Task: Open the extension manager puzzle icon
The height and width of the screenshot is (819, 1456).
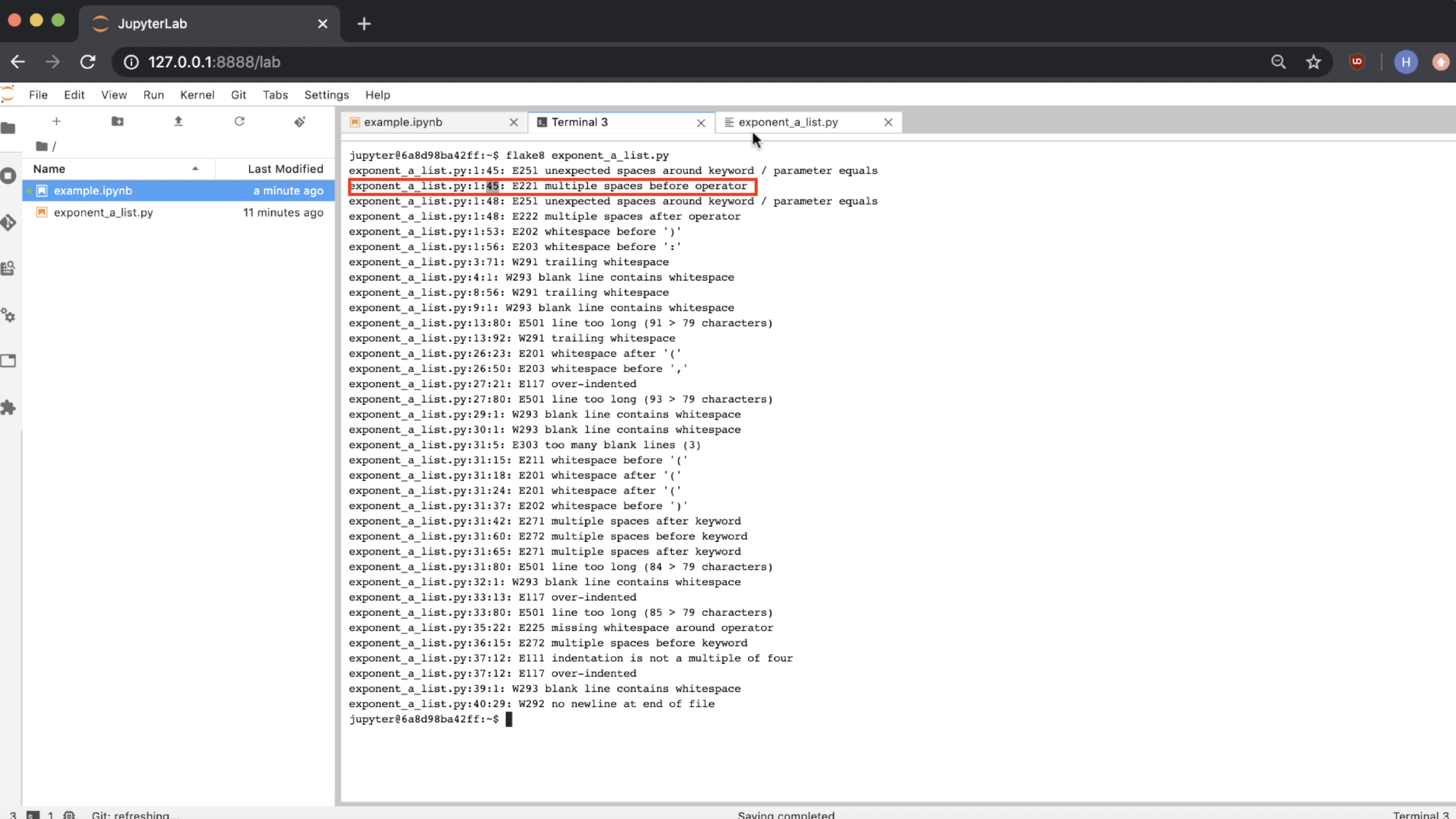Action: [8, 408]
